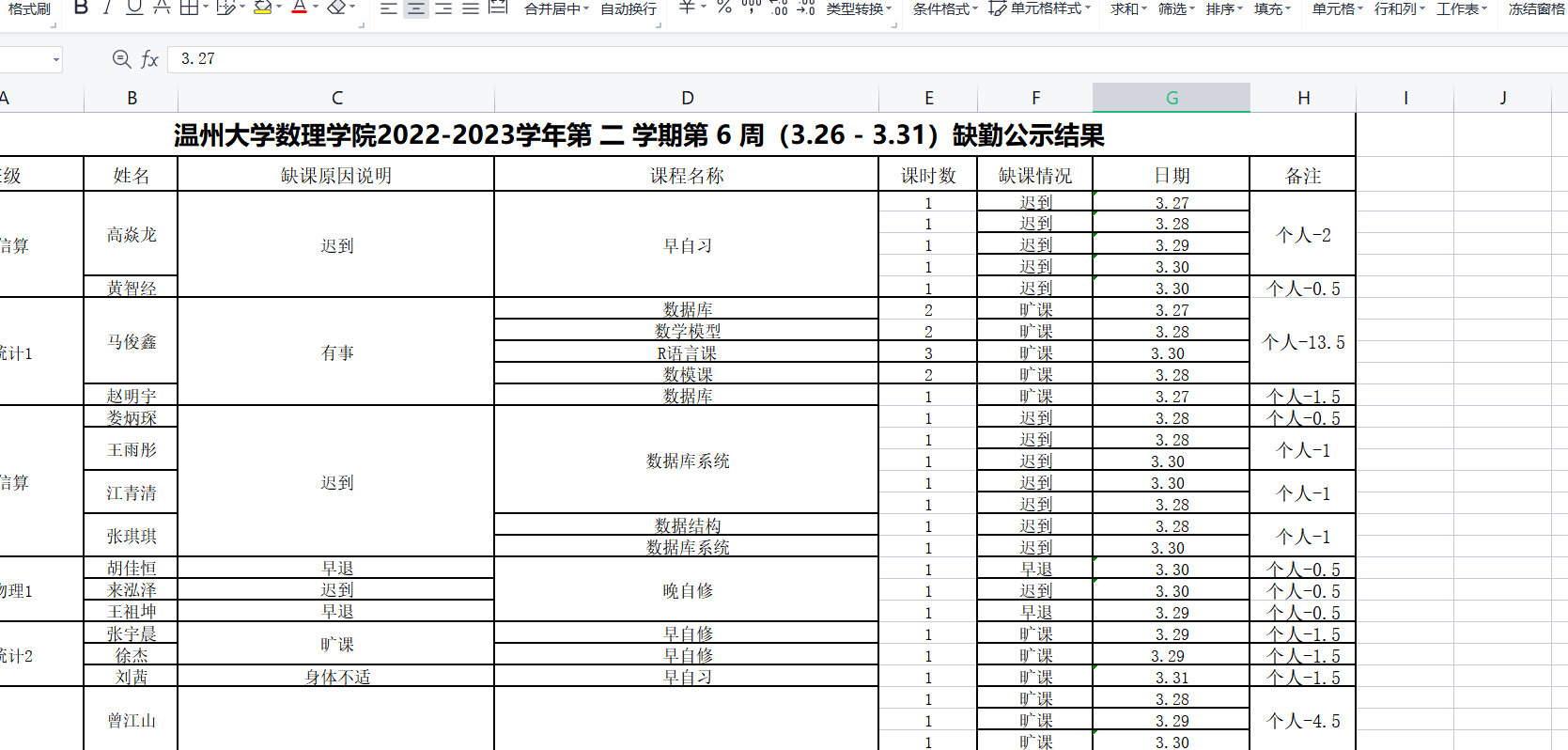Screen dimensions: 1568x750
Task: Click the center align icon
Action: [x=416, y=8]
